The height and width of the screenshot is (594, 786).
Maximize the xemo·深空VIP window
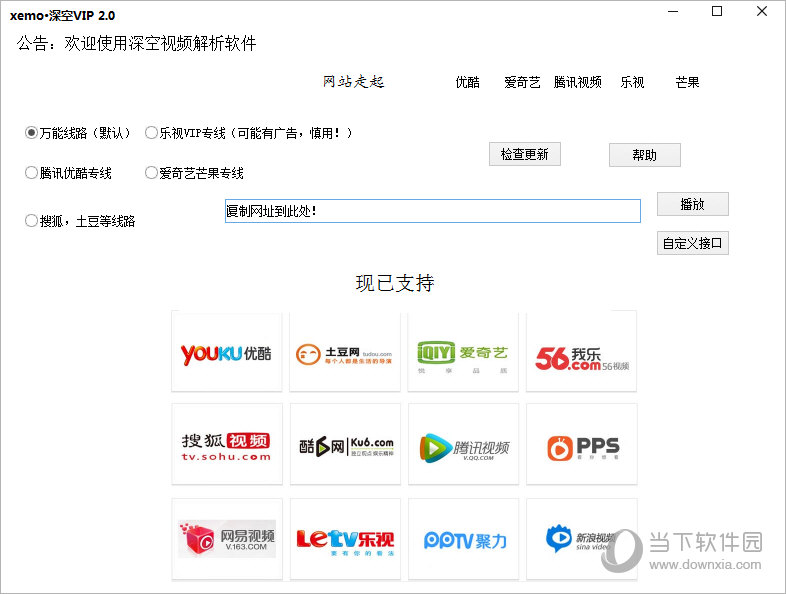pyautogui.click(x=717, y=11)
